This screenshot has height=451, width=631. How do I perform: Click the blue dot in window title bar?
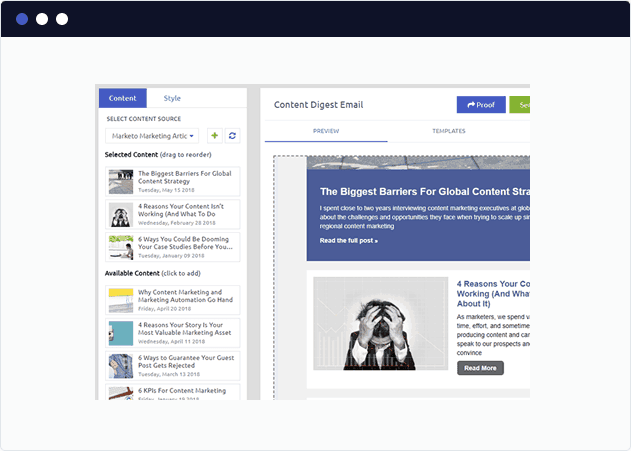click(x=22, y=19)
